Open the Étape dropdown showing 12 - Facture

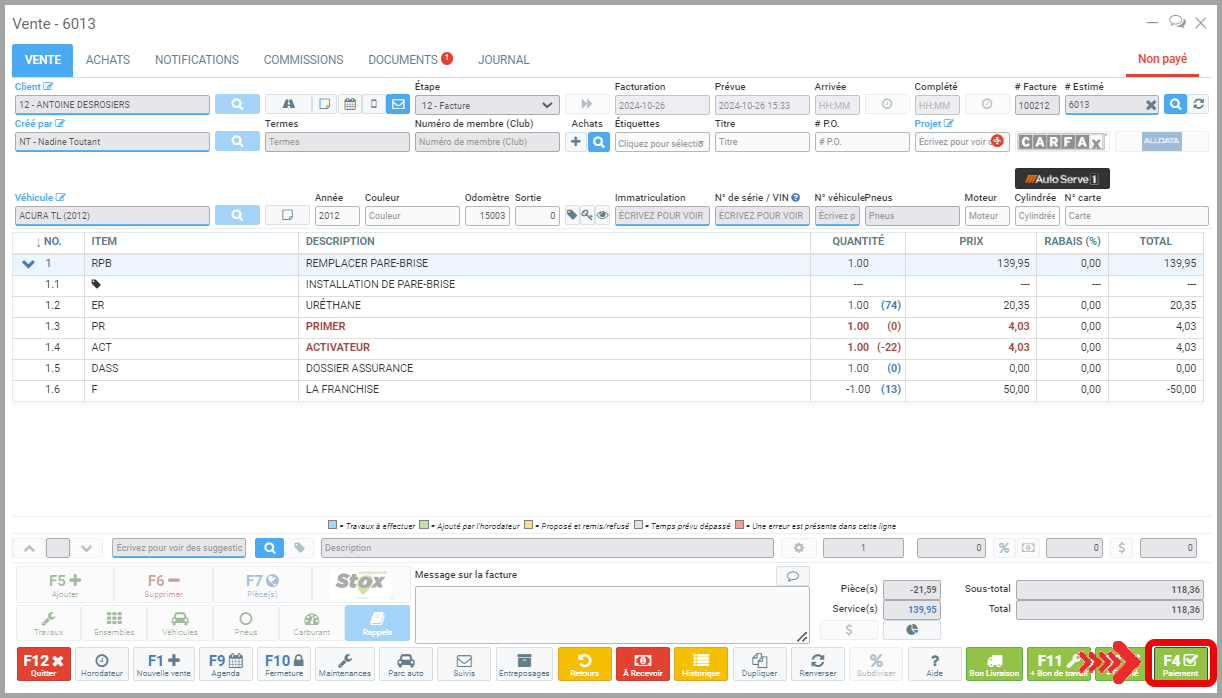(487, 105)
